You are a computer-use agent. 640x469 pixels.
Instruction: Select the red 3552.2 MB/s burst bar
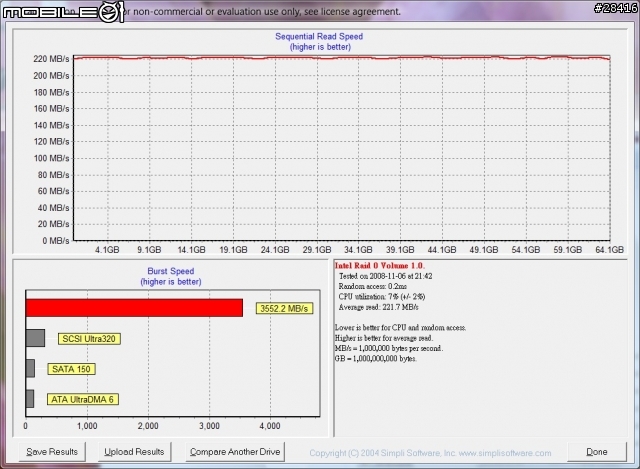134,308
